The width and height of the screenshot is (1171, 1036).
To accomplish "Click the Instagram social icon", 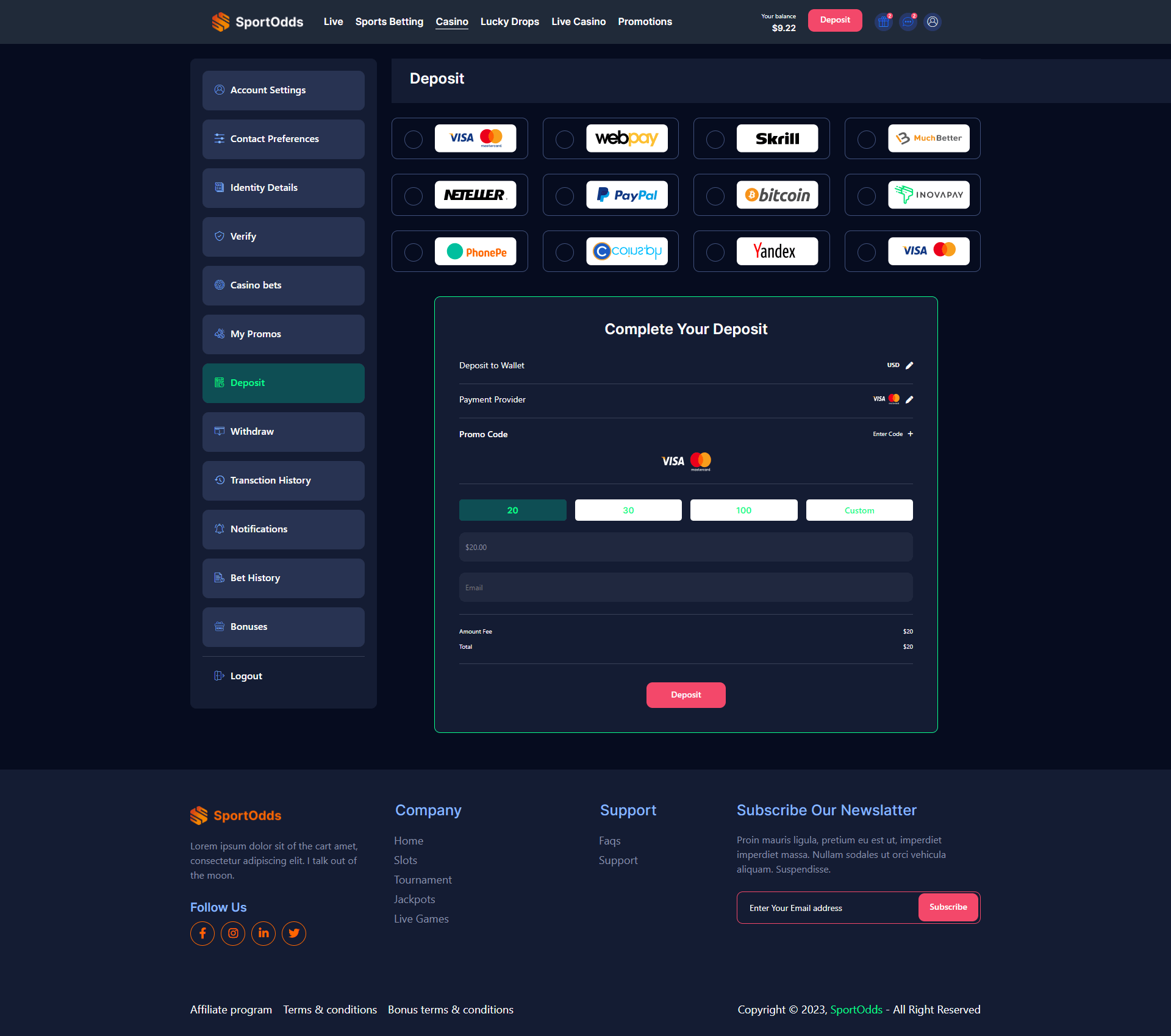I will coord(233,933).
